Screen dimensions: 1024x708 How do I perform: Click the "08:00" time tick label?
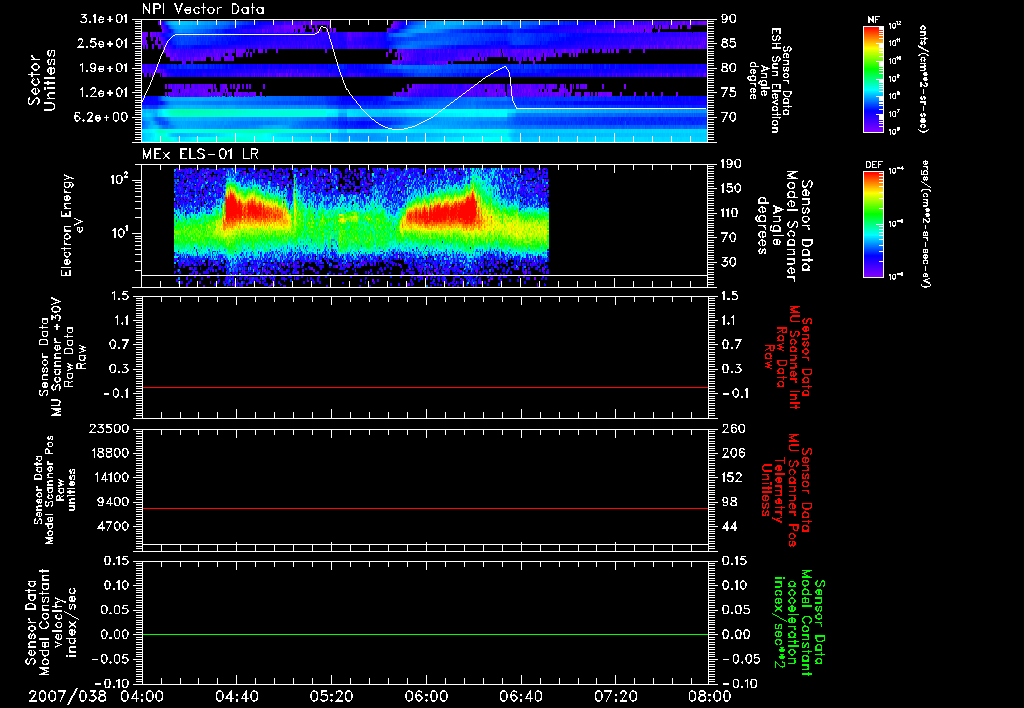pyautogui.click(x=710, y=696)
